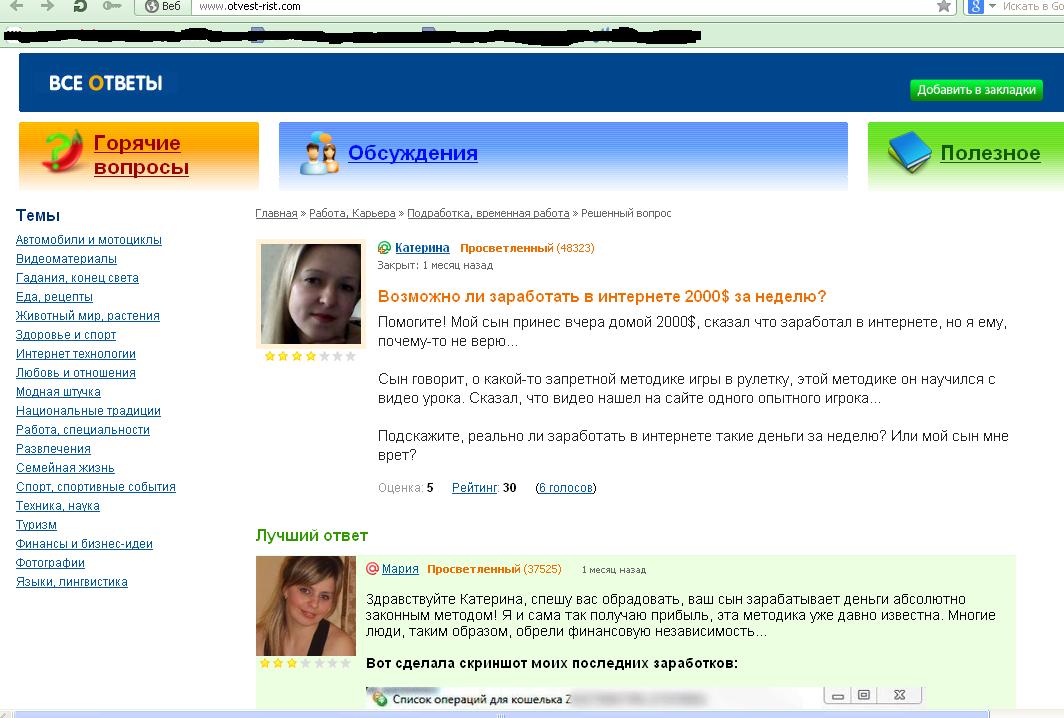
Task: Click Катерина's profile photo
Action: tap(311, 294)
